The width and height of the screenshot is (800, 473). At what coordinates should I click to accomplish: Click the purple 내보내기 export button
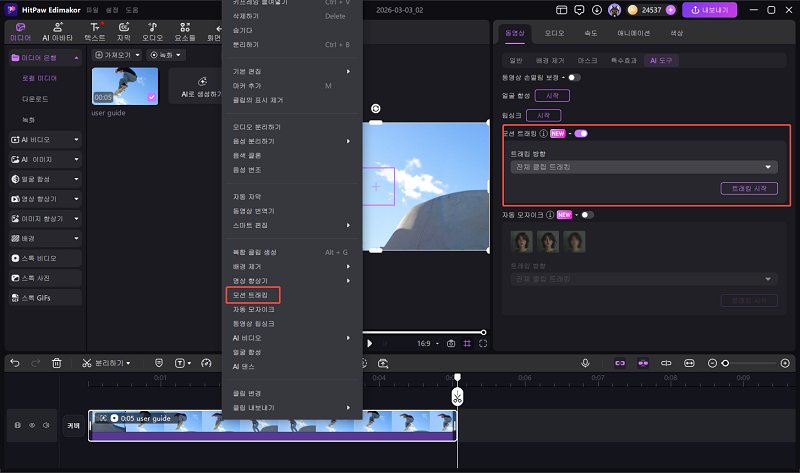[x=709, y=10]
